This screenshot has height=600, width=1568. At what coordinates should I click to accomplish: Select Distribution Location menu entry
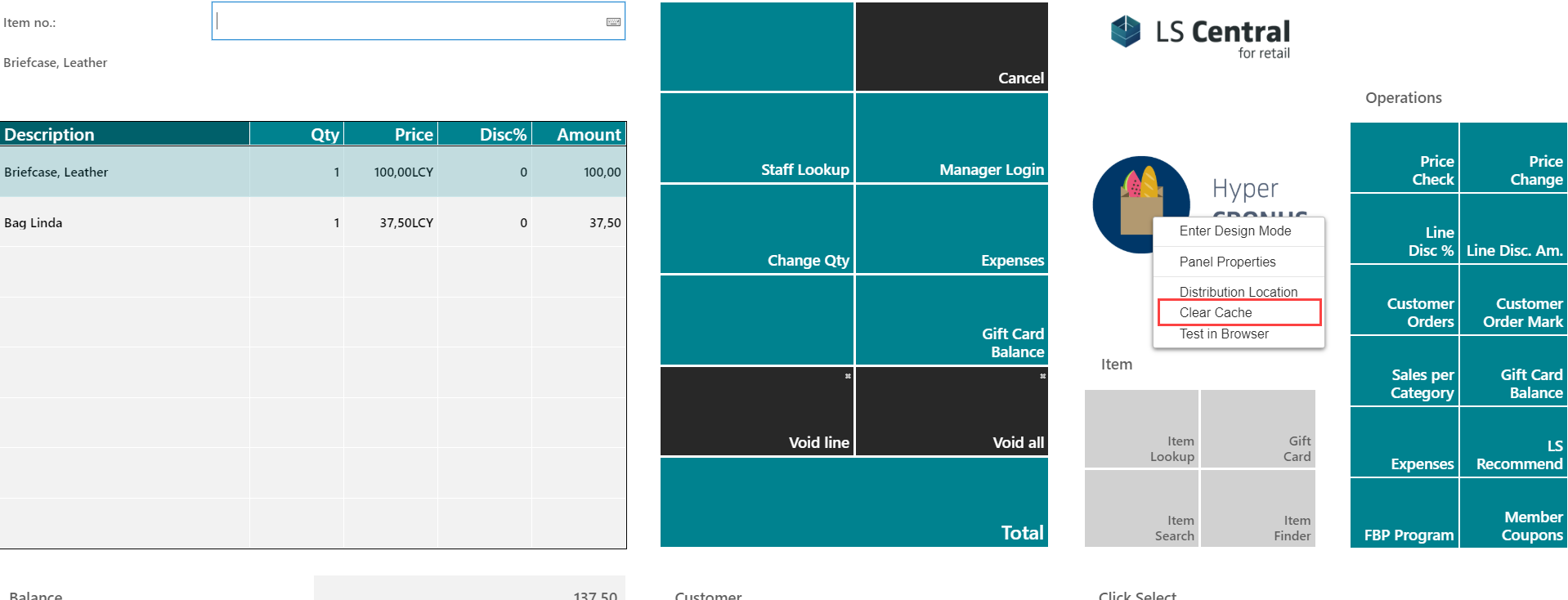1239,292
